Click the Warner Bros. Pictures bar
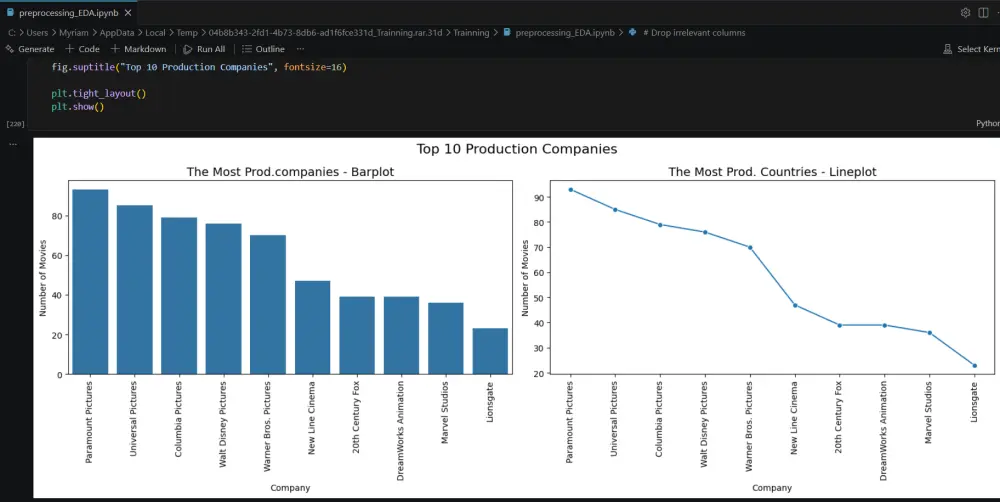 point(268,304)
